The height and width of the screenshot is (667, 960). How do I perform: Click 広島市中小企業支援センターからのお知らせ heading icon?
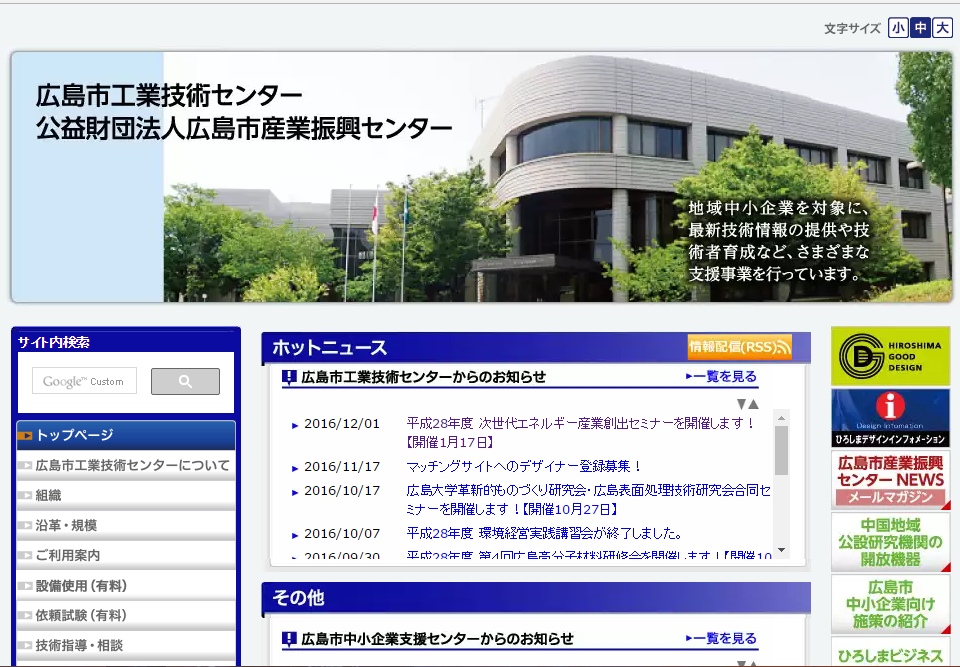point(289,639)
